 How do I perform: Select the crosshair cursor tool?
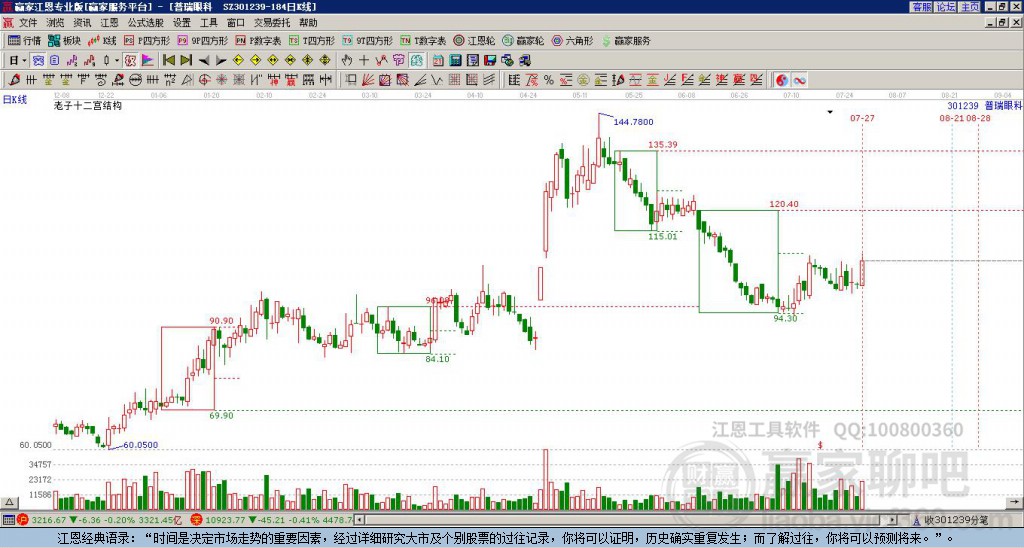[364, 61]
